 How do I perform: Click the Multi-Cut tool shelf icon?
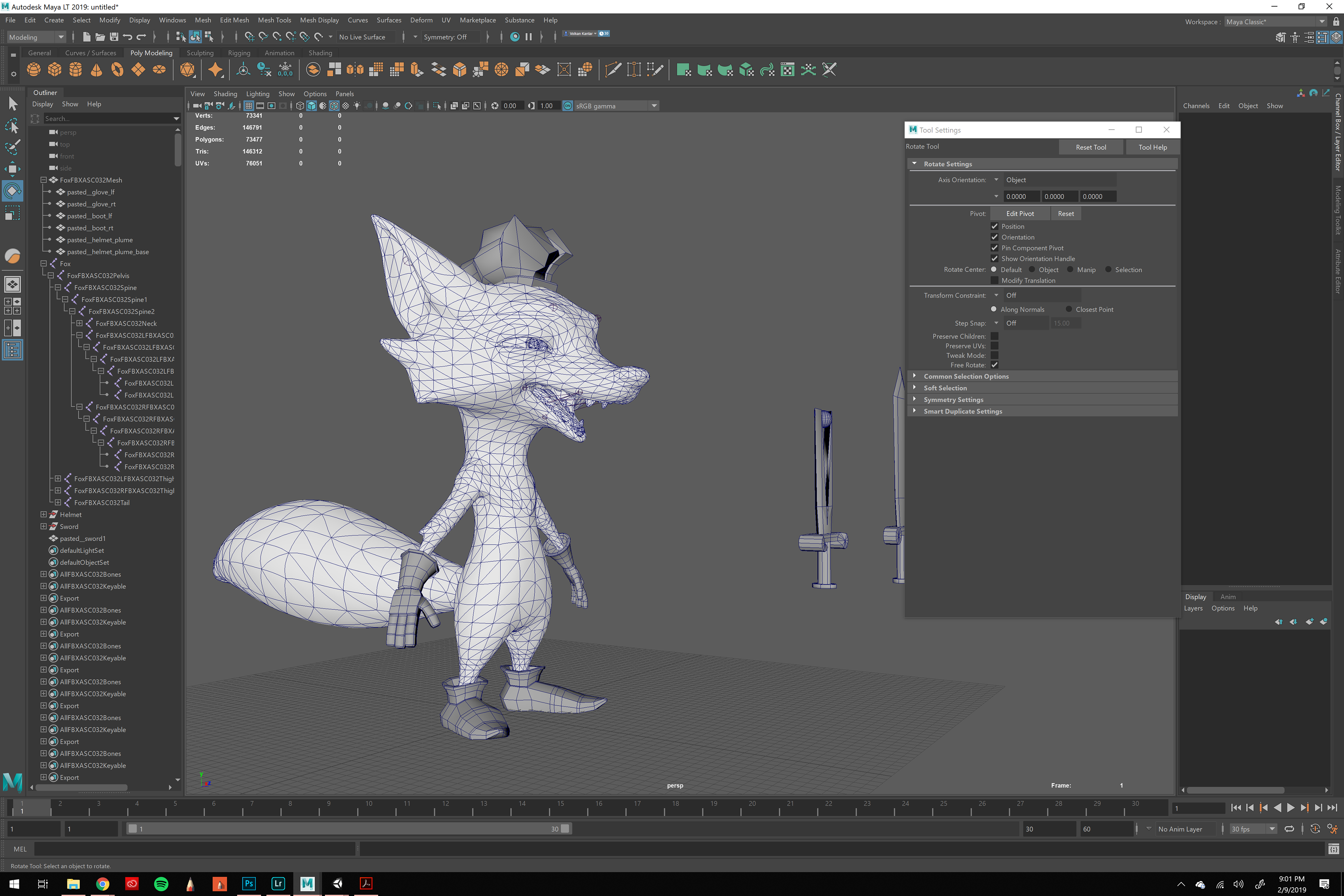(x=612, y=70)
